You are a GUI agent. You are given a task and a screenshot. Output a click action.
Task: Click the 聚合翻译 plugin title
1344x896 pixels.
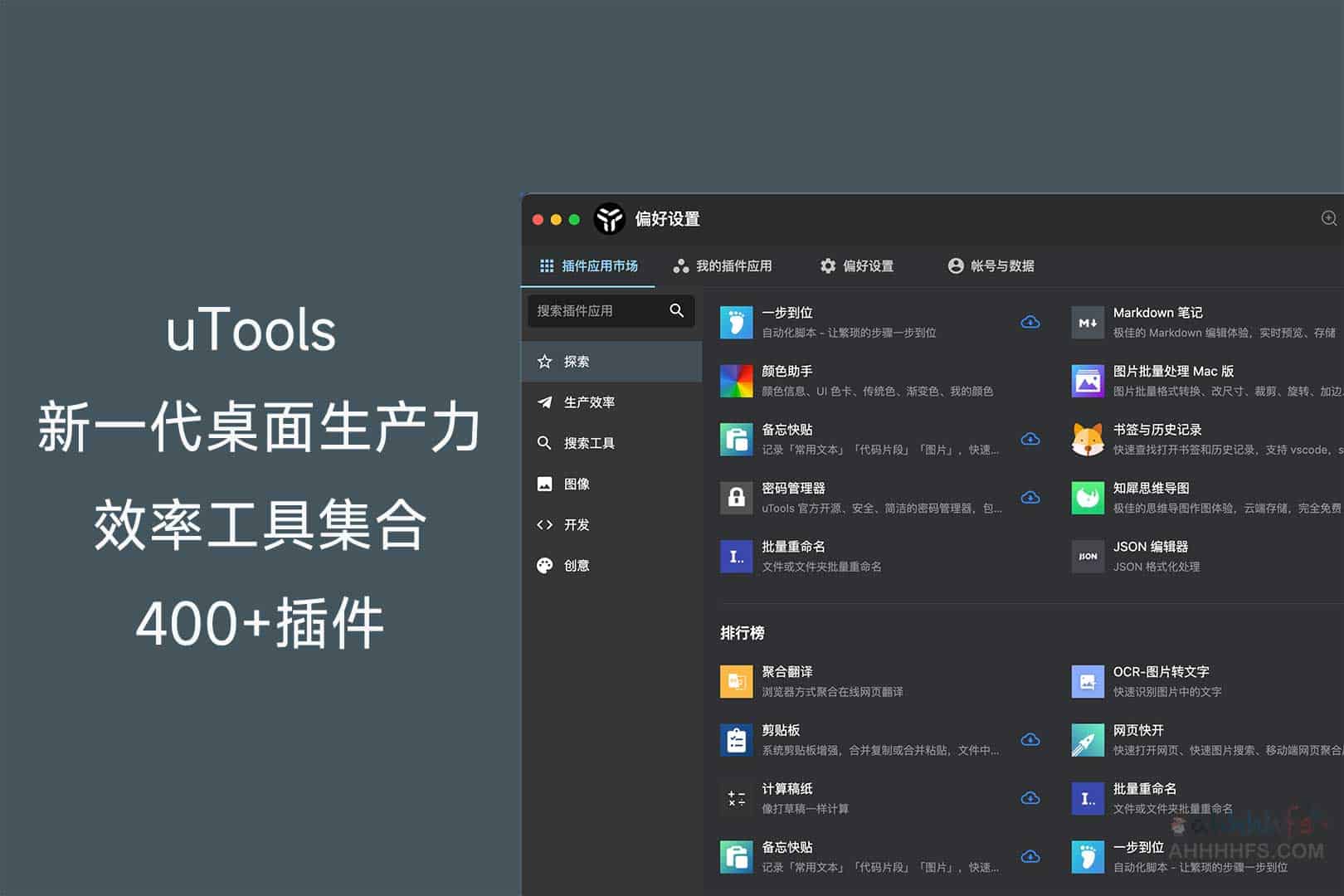pyautogui.click(x=787, y=672)
